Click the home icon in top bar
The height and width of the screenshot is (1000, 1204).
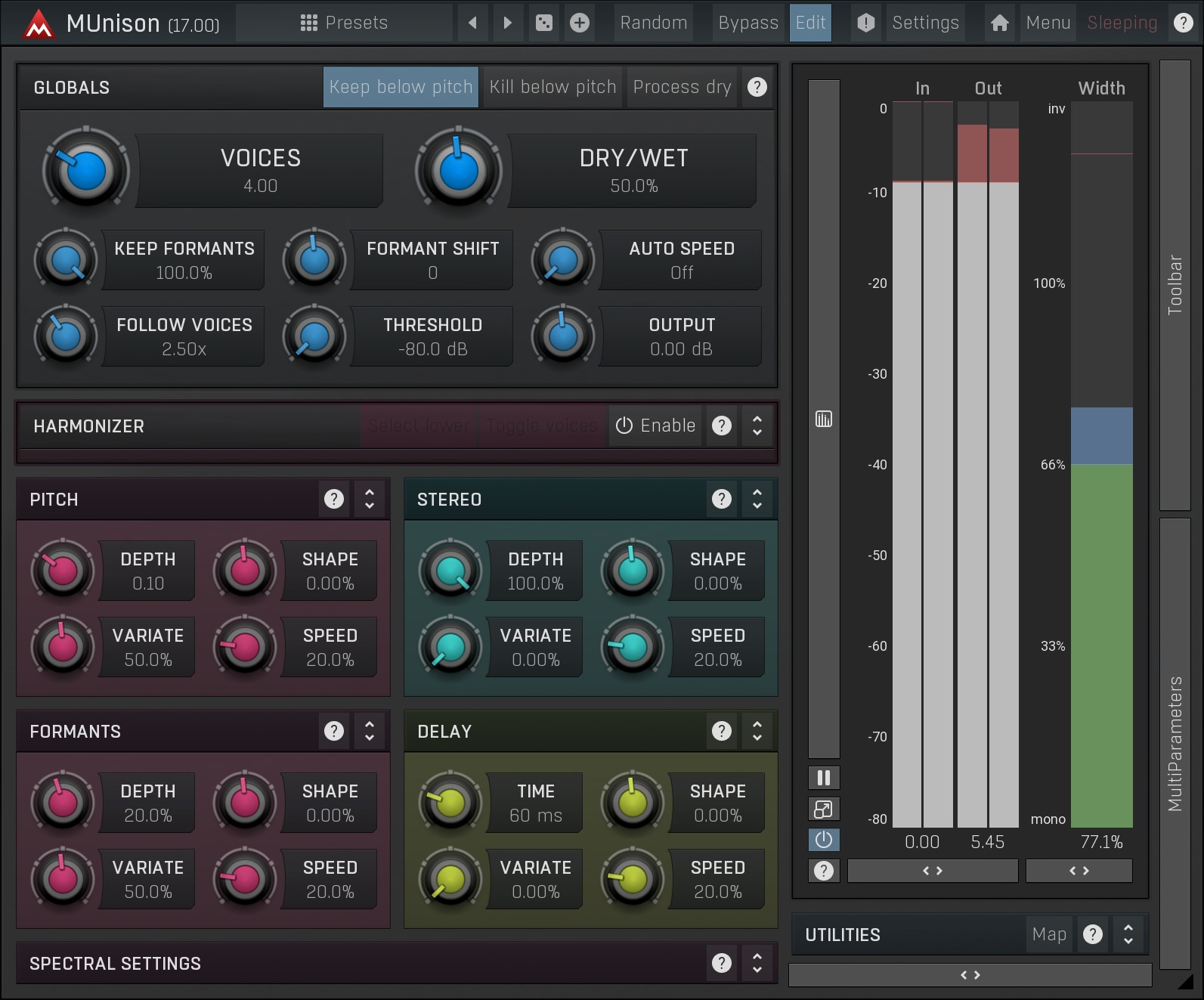point(999,23)
